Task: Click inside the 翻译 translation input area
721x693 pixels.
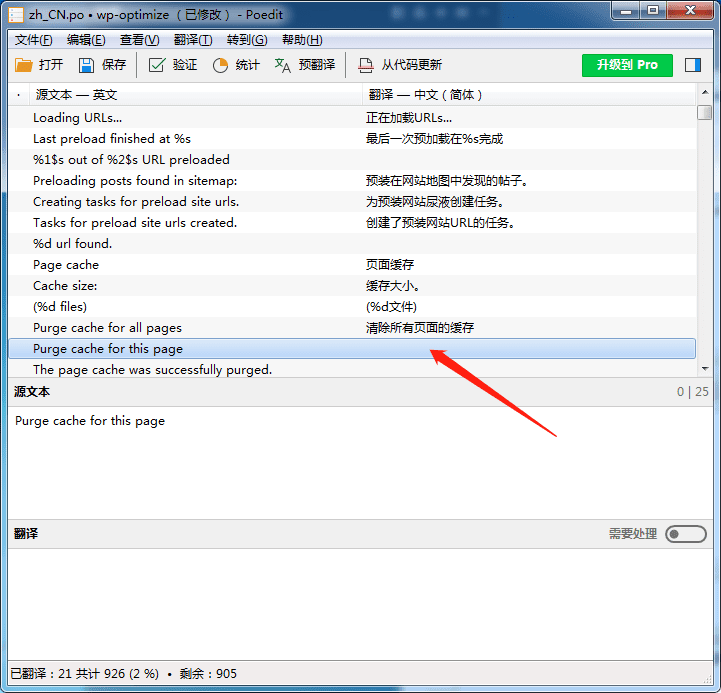Action: click(360, 604)
